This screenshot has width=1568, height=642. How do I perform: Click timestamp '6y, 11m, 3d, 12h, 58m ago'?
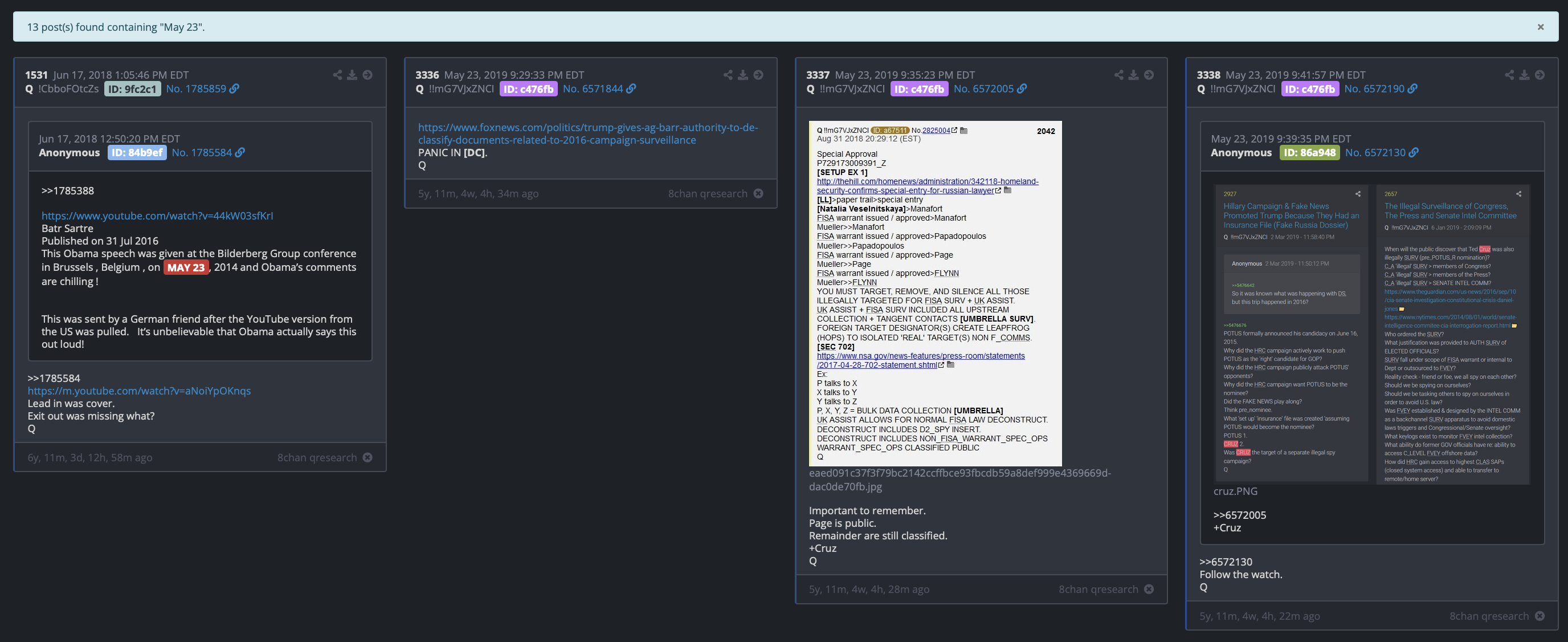click(x=90, y=457)
